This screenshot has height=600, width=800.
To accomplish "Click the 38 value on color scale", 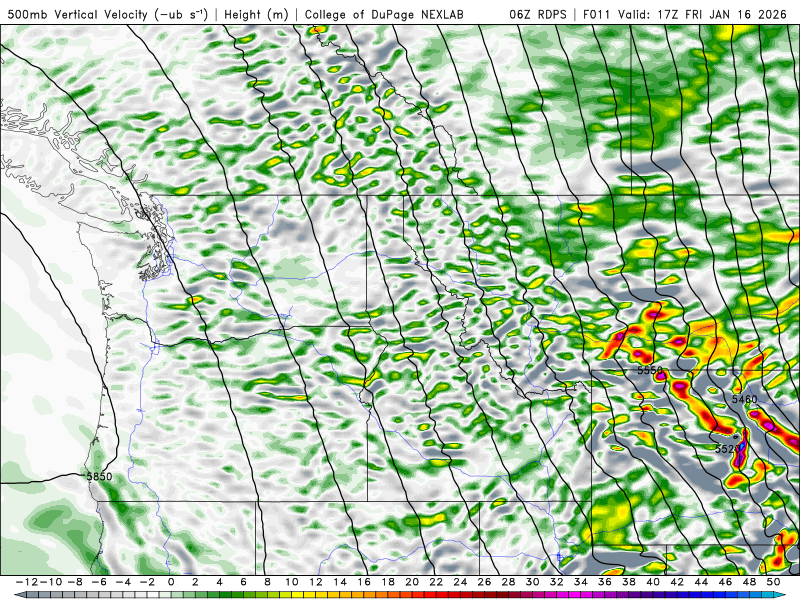I will click(629, 582).
